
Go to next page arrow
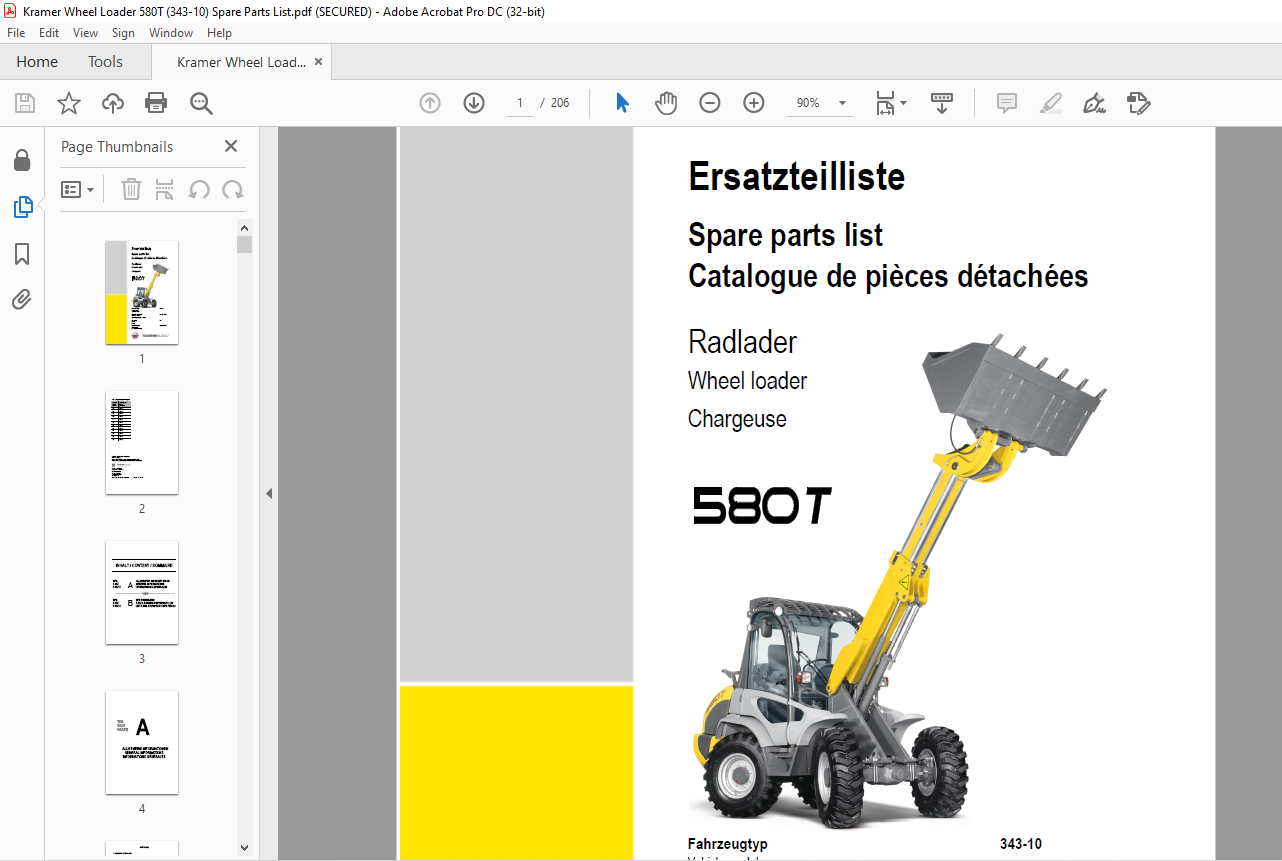[474, 103]
